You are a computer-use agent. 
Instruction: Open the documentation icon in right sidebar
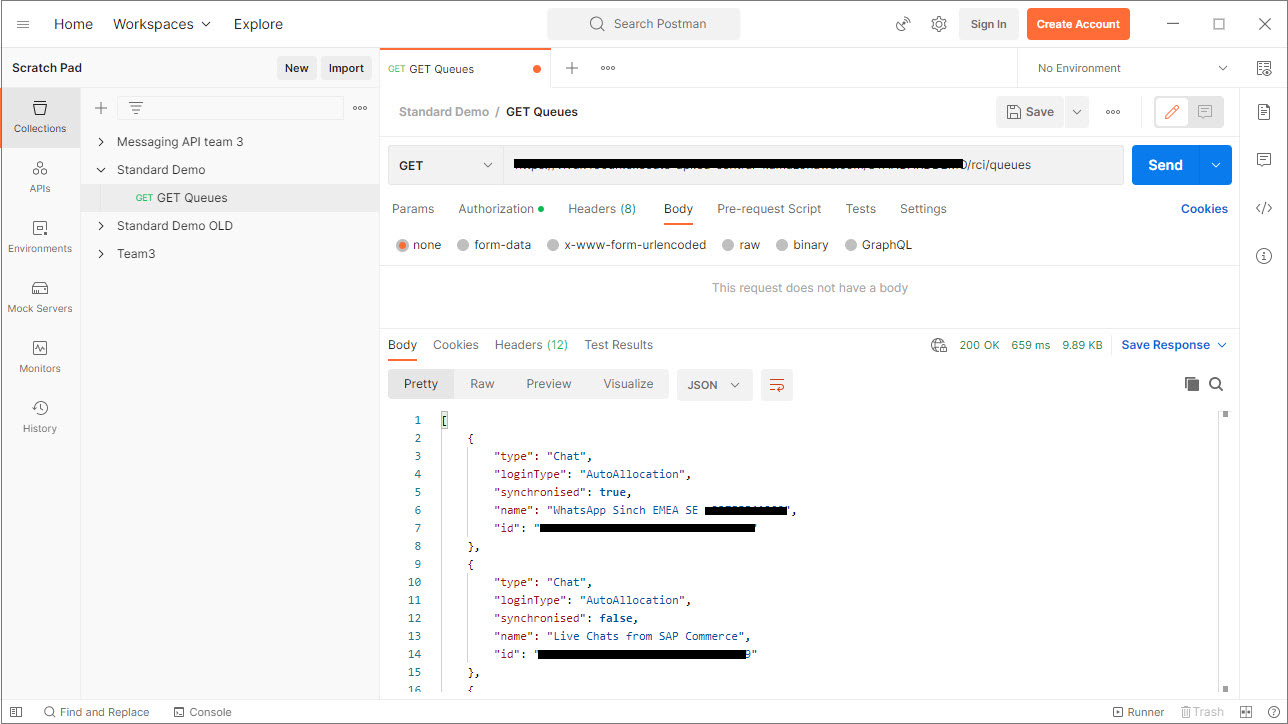[1264, 111]
